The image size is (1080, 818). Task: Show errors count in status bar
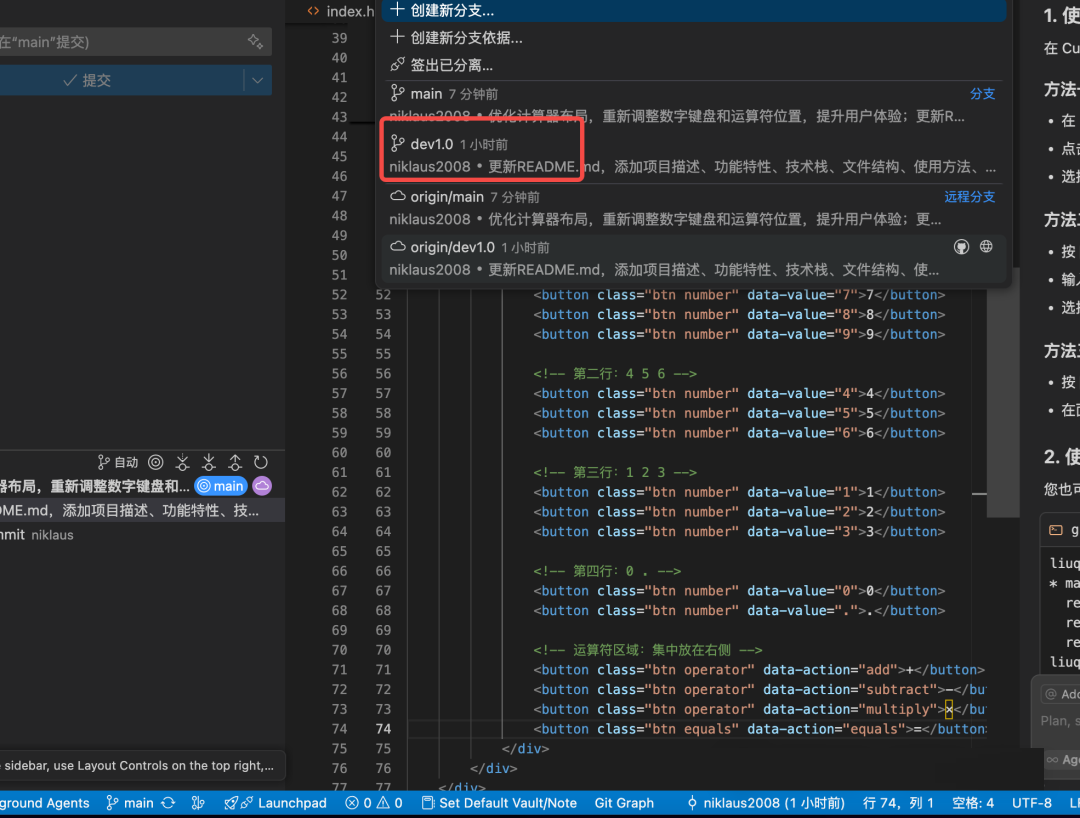point(358,803)
